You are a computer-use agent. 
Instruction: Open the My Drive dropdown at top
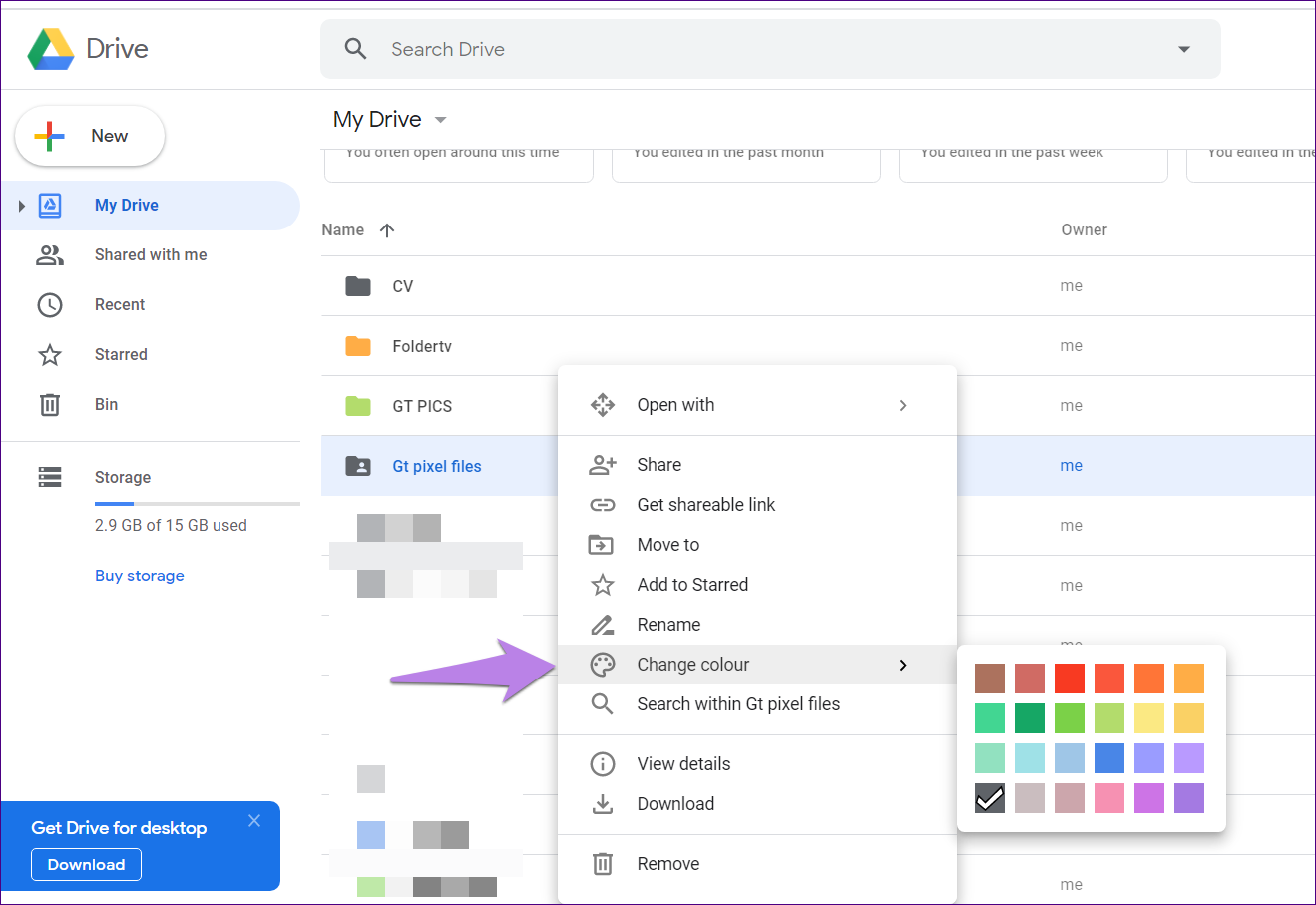(440, 119)
